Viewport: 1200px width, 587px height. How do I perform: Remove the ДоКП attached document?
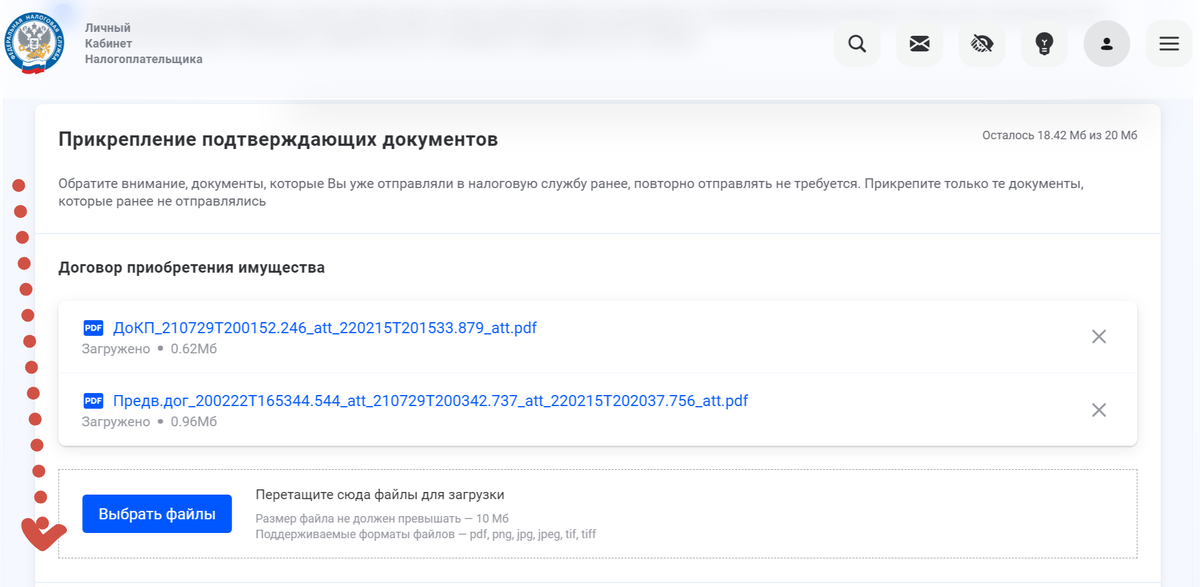[x=1099, y=338]
